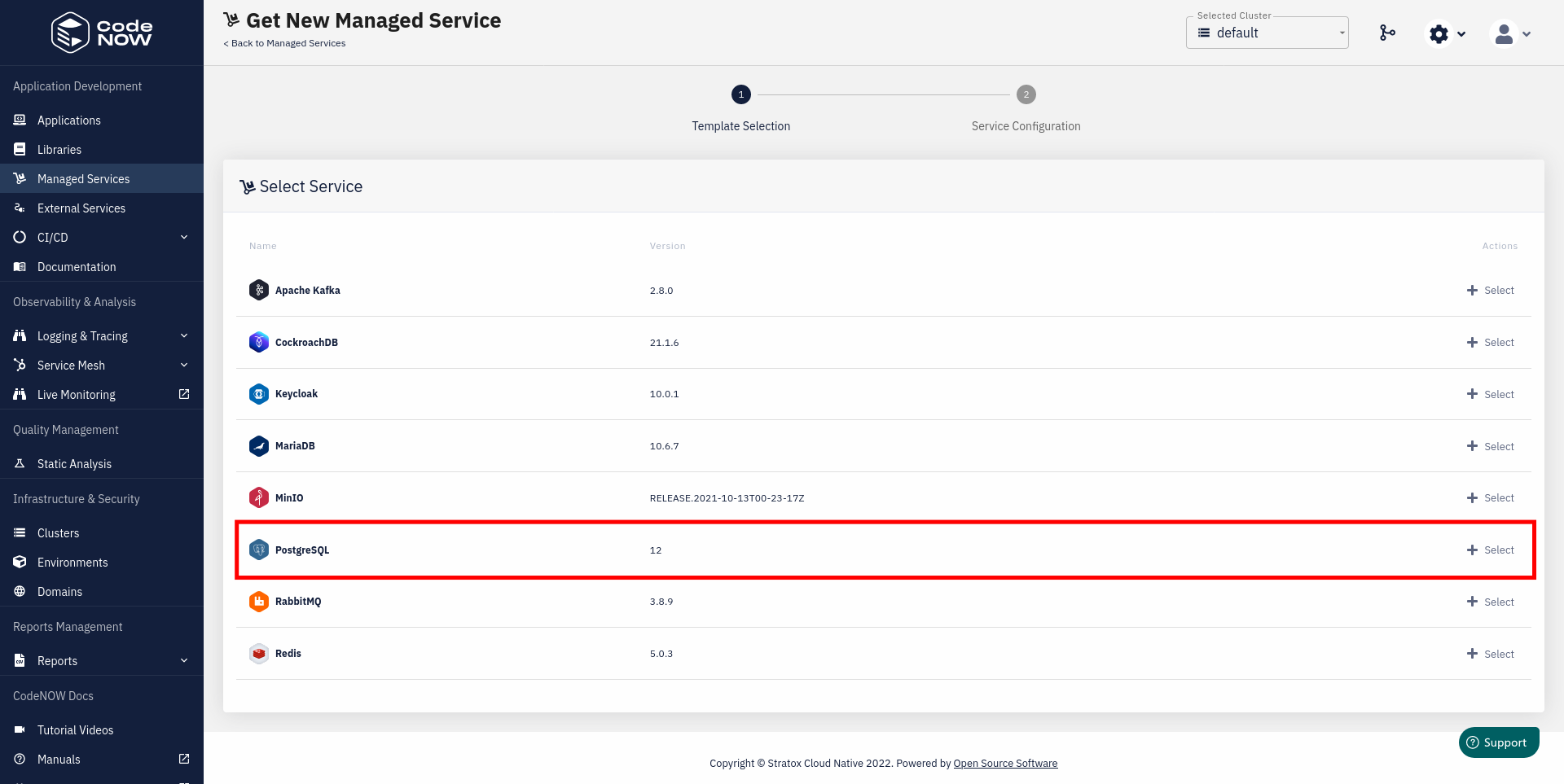1564x784 pixels.
Task: Select the MinIO service
Action: pyautogui.click(x=1491, y=498)
